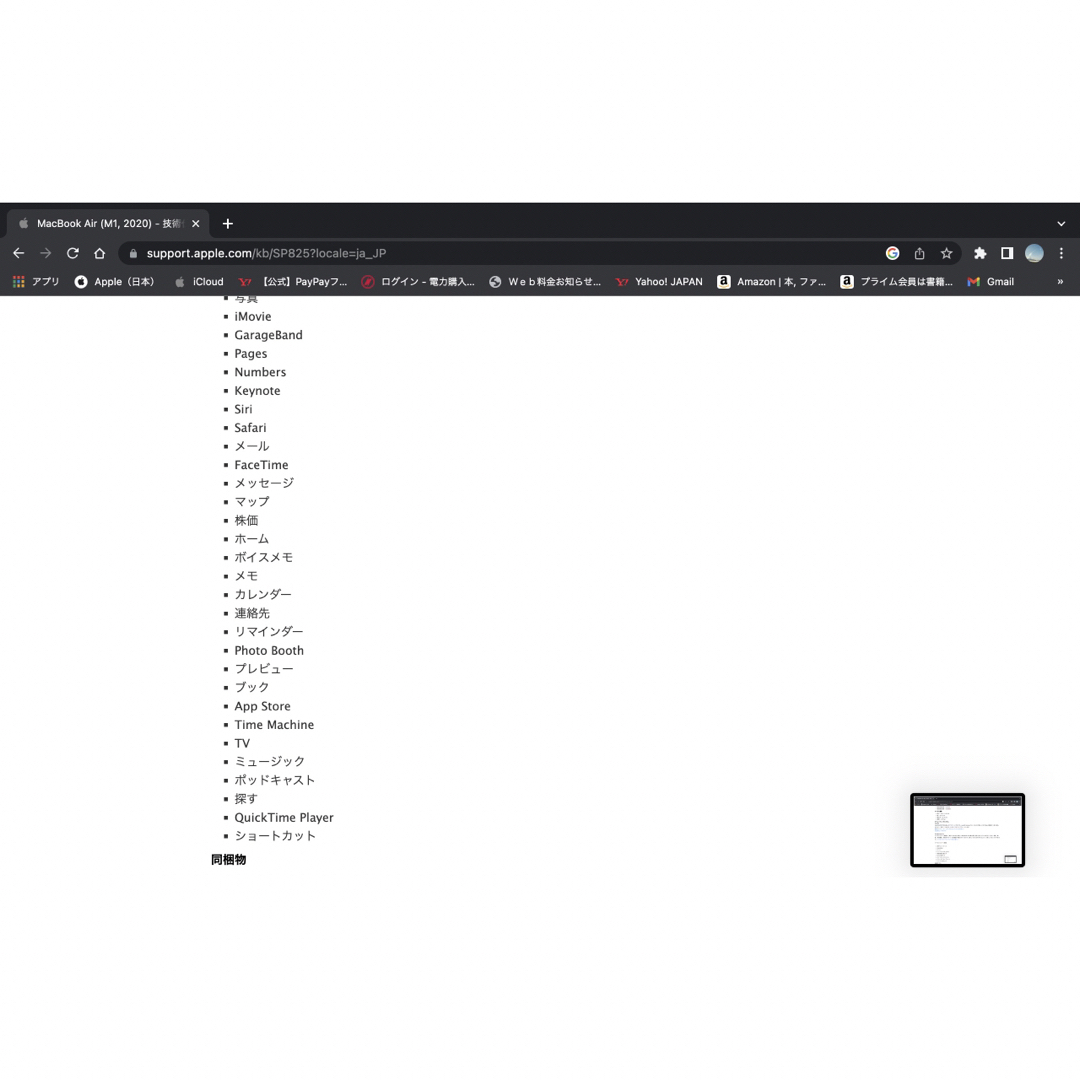Click the 株価 list item
The width and height of the screenshot is (1080, 1080).
pyautogui.click(x=247, y=521)
